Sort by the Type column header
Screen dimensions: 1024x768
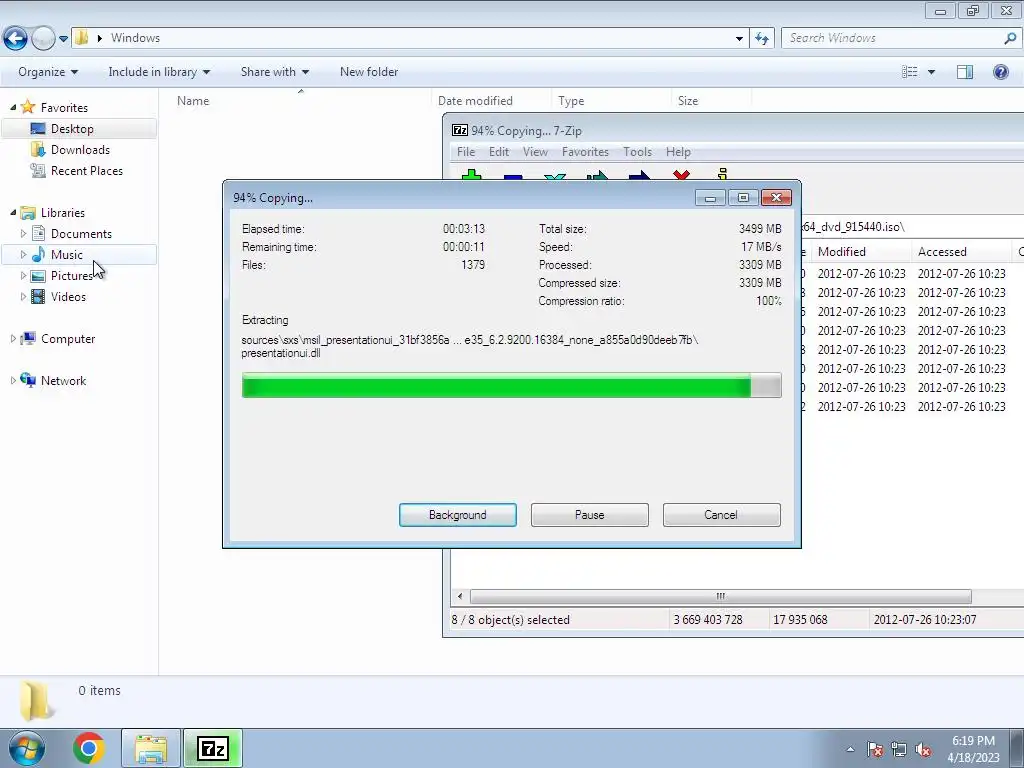click(x=571, y=101)
